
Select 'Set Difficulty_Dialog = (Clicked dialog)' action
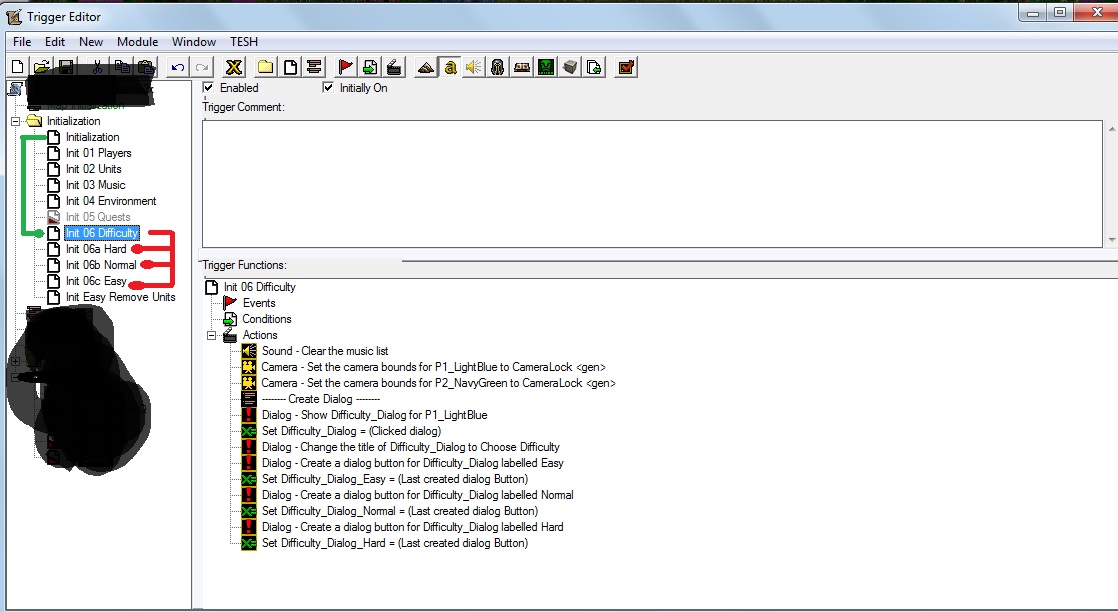pos(351,431)
